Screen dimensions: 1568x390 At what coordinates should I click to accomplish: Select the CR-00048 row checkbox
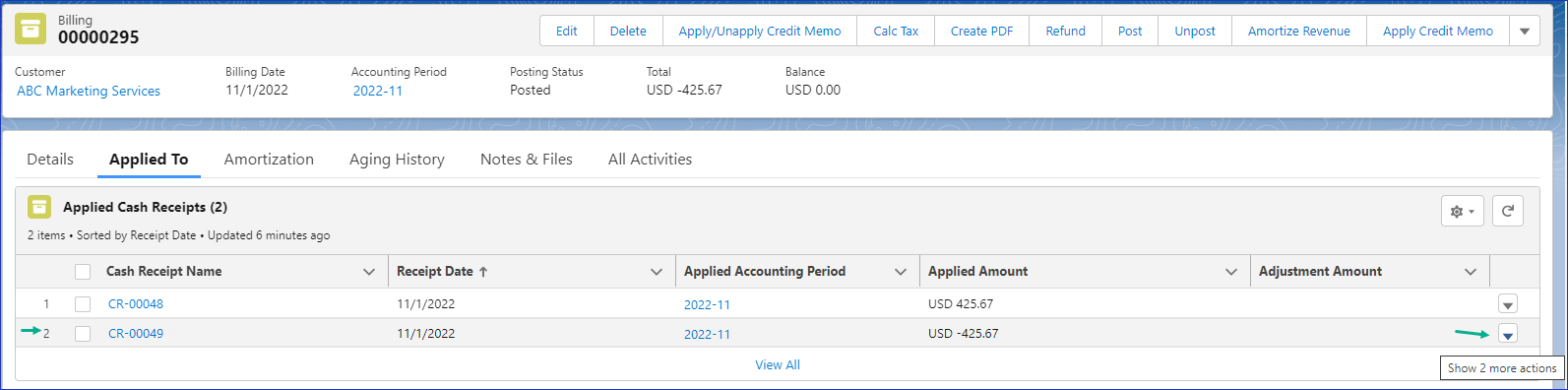(x=83, y=304)
